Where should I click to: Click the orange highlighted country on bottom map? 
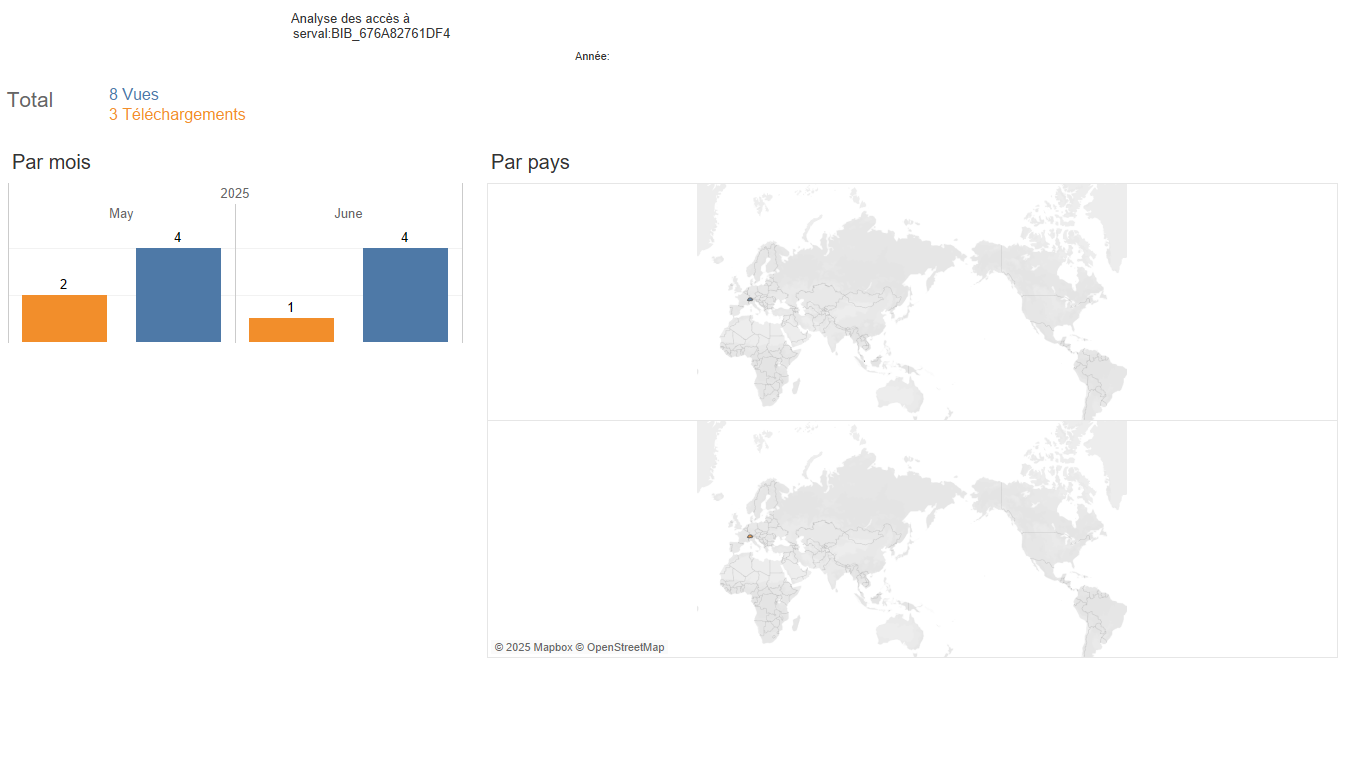coord(749,536)
